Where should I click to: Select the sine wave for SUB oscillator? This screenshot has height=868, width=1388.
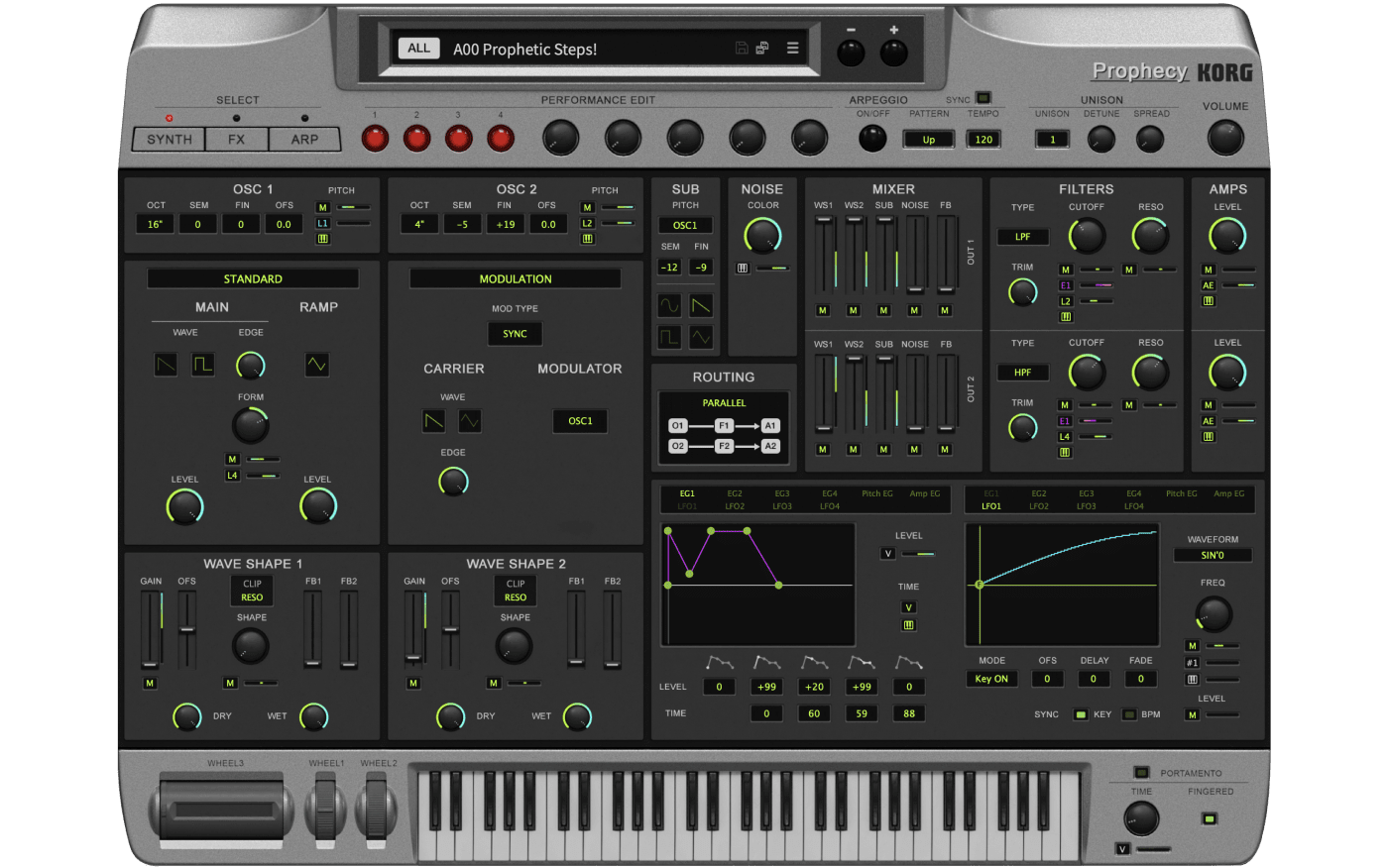point(669,305)
